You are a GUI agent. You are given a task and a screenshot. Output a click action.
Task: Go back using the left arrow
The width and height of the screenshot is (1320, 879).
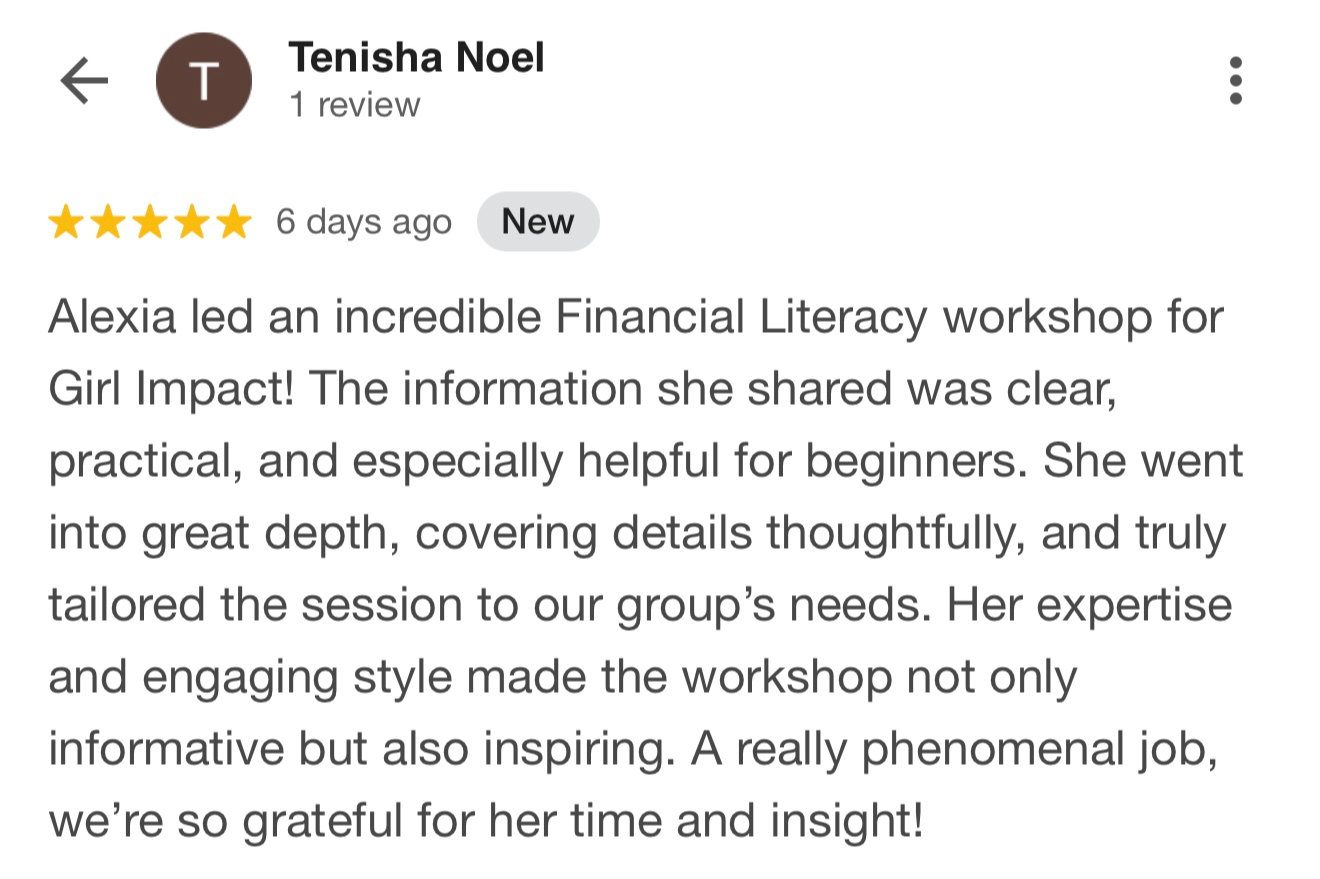tap(84, 81)
